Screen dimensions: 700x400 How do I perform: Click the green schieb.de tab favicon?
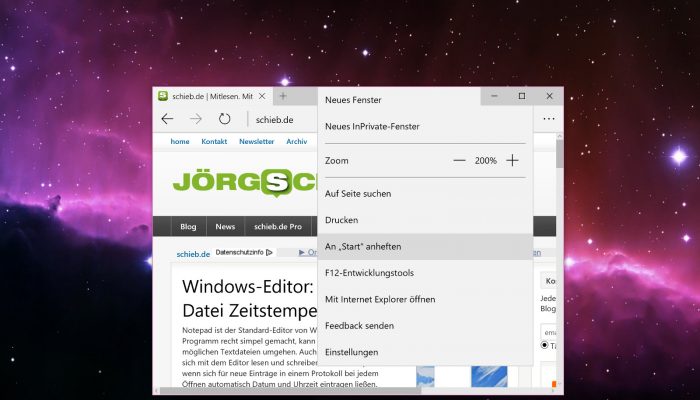pos(163,96)
